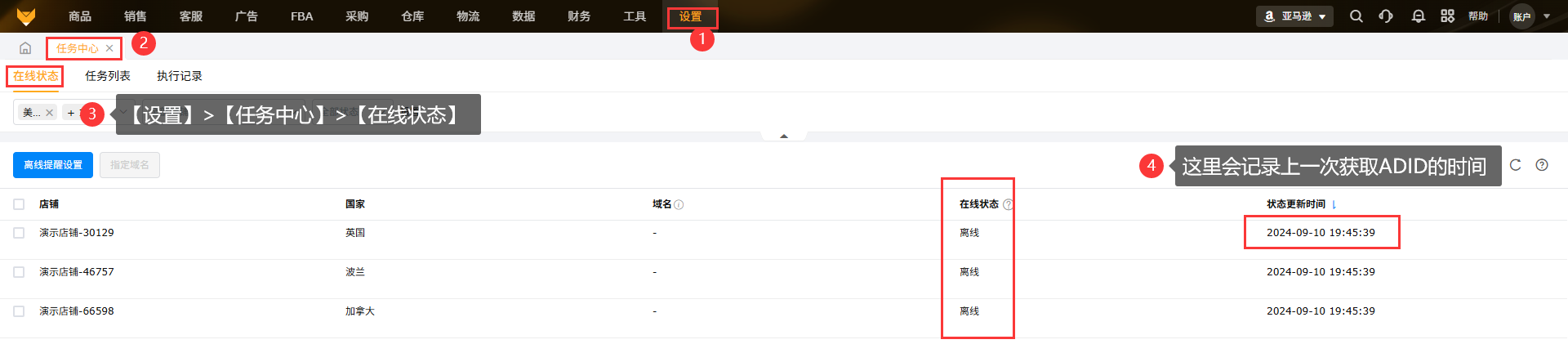1568x353 pixels.
Task: Click the help question icon above table
Action: (x=1542, y=165)
